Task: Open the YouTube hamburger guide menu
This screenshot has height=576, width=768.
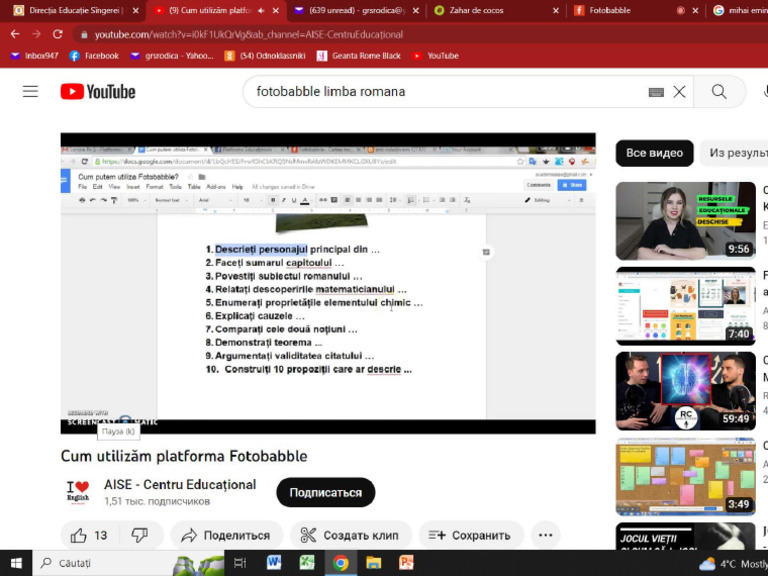Action: [30, 92]
